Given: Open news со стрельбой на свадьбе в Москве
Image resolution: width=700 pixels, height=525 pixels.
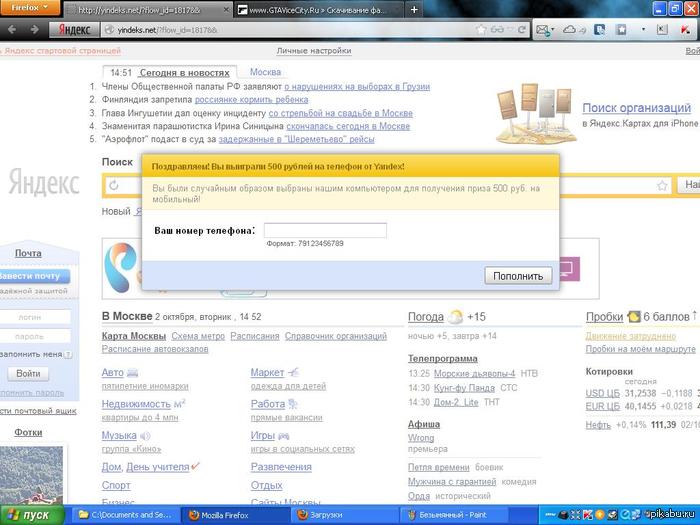Looking at the screenshot, I should pos(341,113).
